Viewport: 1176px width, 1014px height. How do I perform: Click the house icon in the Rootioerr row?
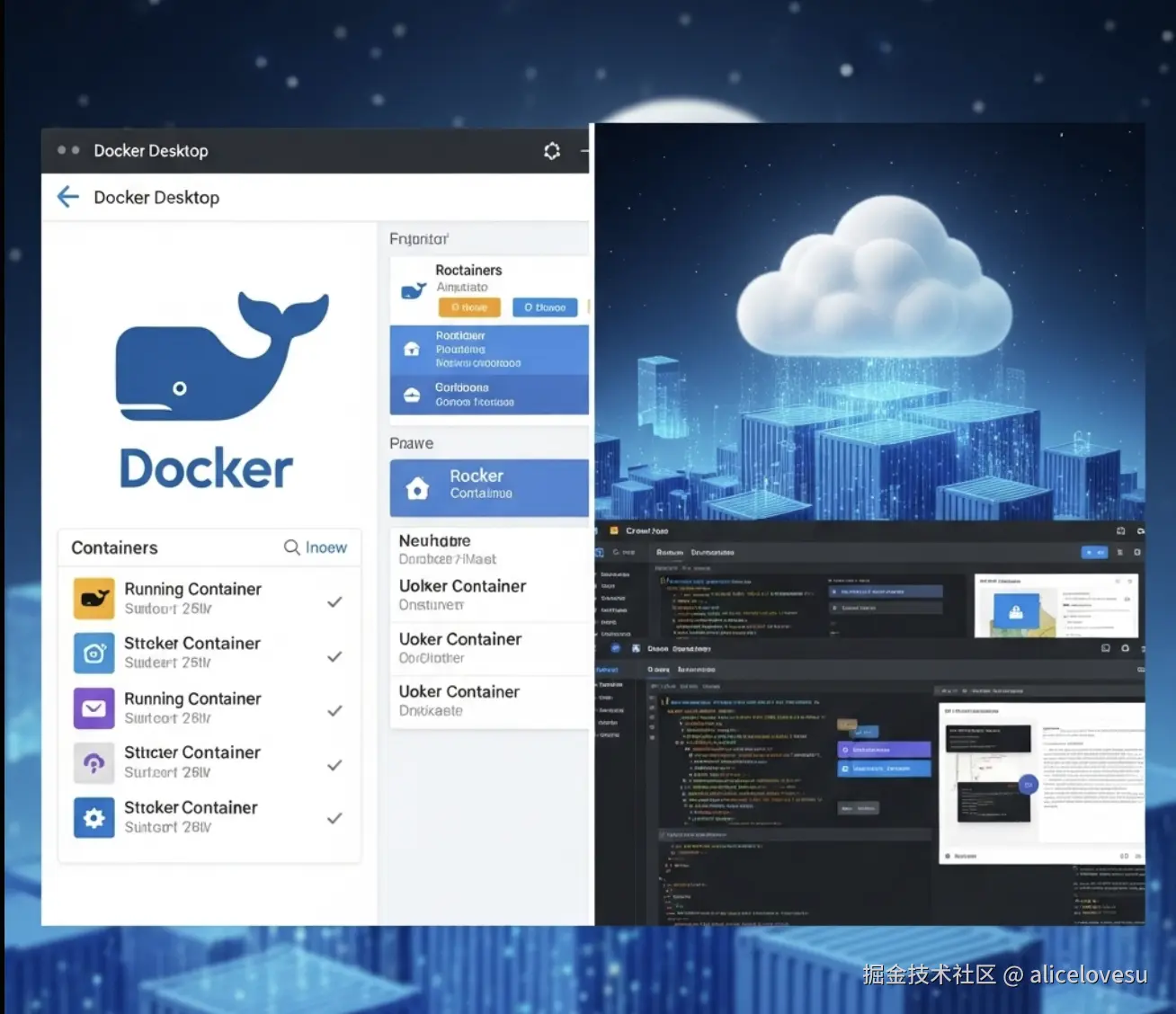[x=412, y=349]
